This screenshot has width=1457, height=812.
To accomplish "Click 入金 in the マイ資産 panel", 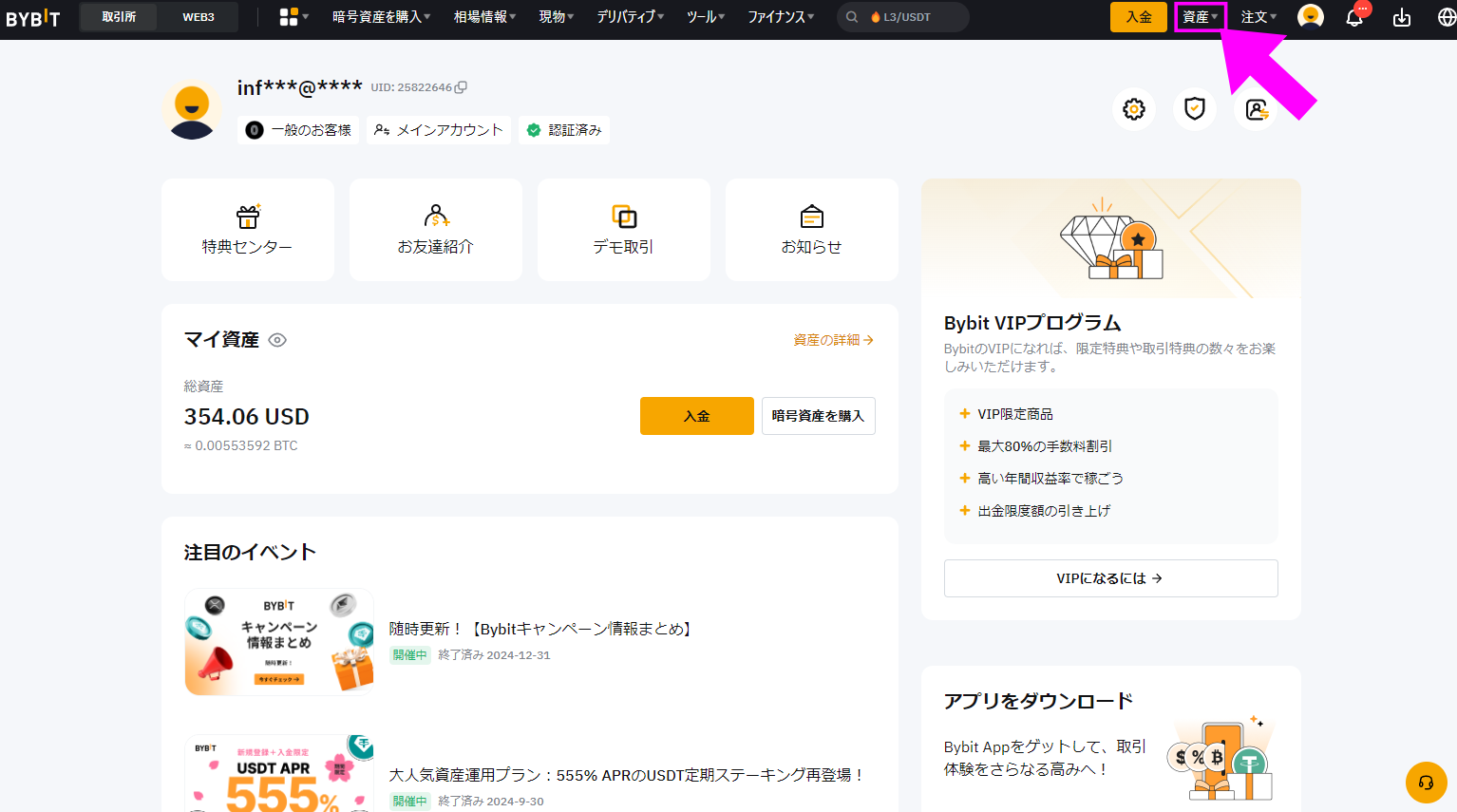I will (697, 416).
